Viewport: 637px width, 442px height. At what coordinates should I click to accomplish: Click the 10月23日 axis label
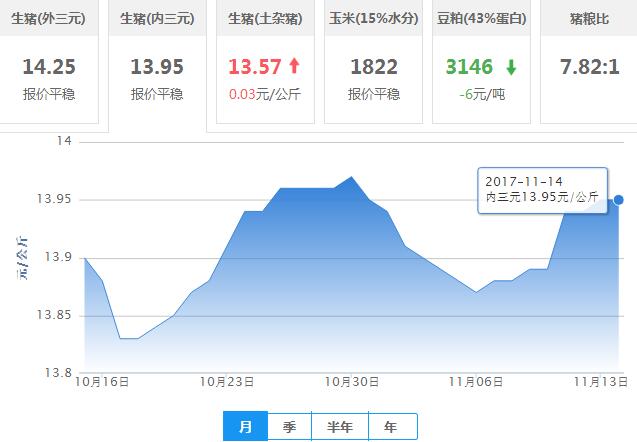click(x=227, y=382)
